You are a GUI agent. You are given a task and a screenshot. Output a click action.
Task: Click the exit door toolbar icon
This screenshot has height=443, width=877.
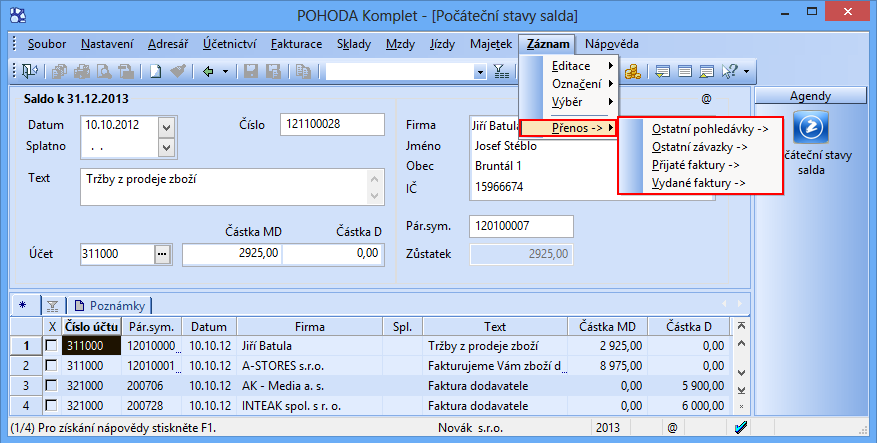click(x=29, y=72)
